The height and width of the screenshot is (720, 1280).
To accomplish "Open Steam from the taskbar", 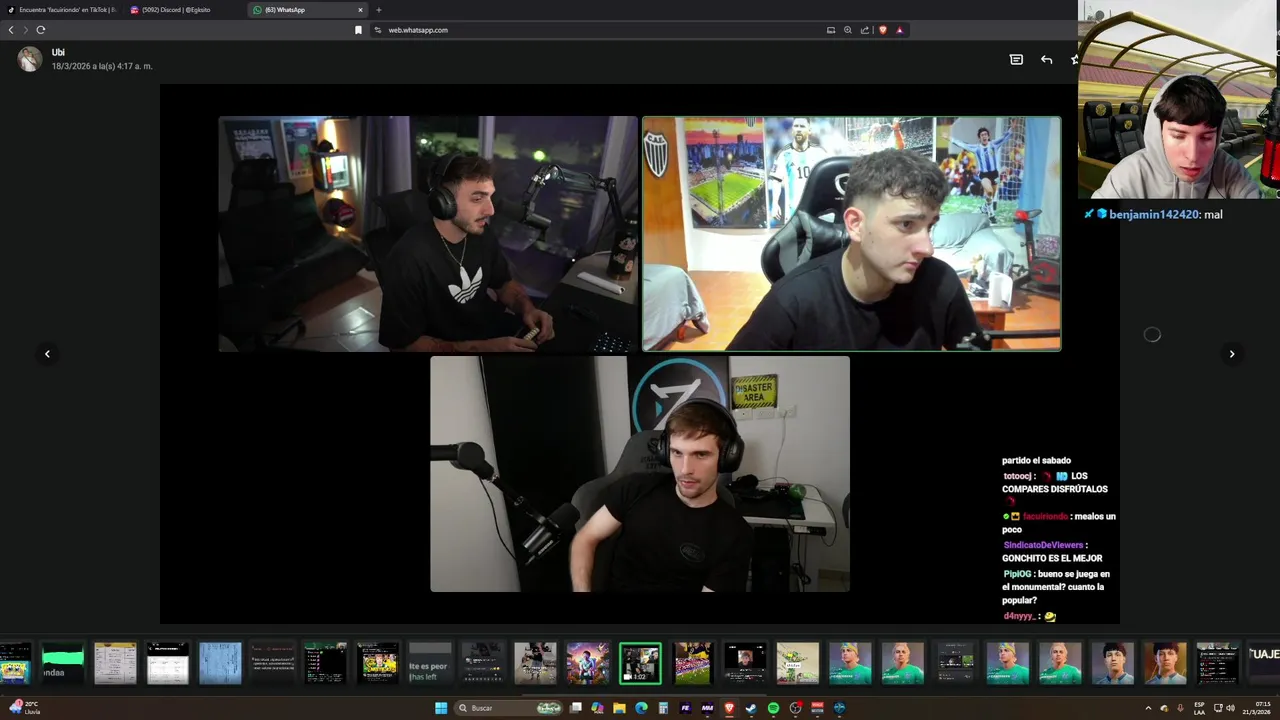I will [x=751, y=708].
